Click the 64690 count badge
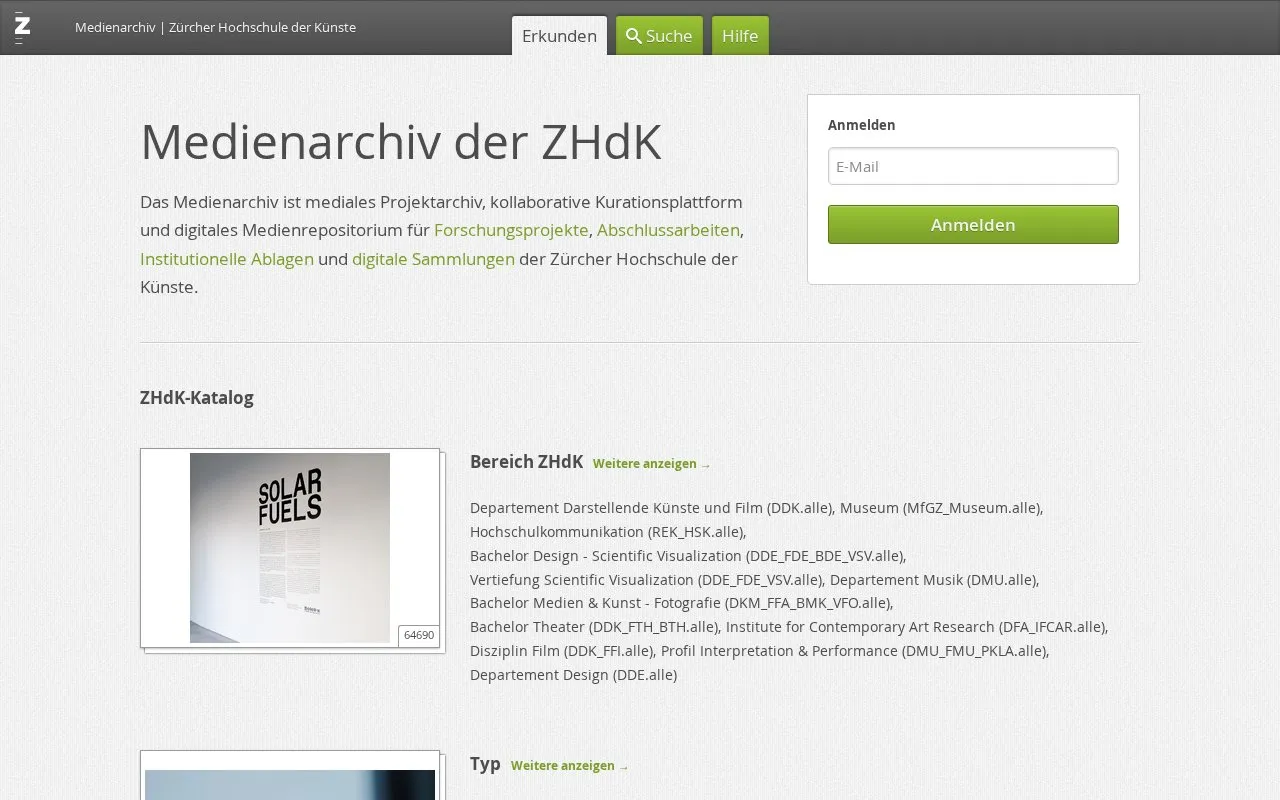The width and height of the screenshot is (1280, 800). click(419, 635)
